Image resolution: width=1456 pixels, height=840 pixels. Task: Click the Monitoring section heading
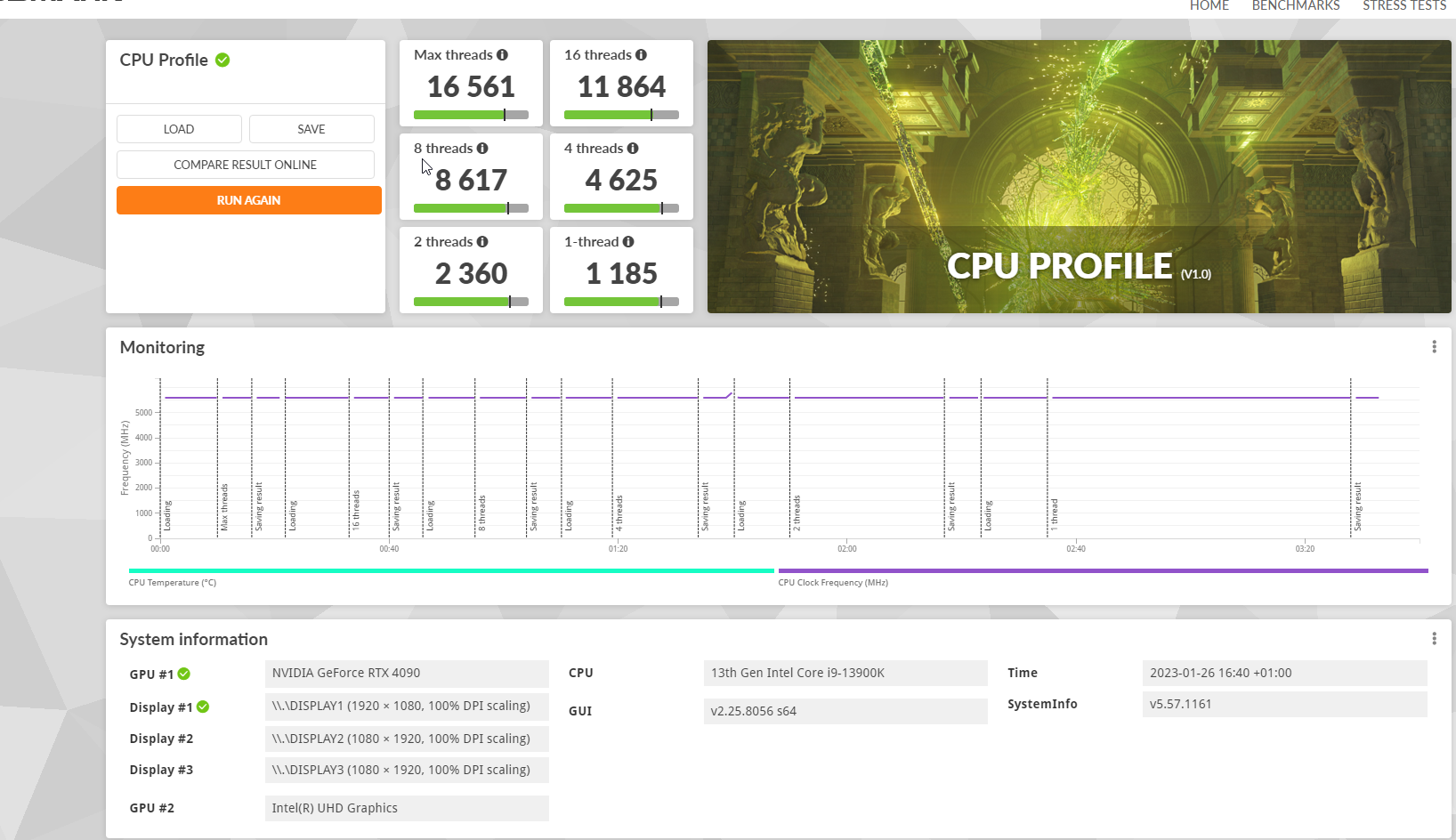coord(162,348)
